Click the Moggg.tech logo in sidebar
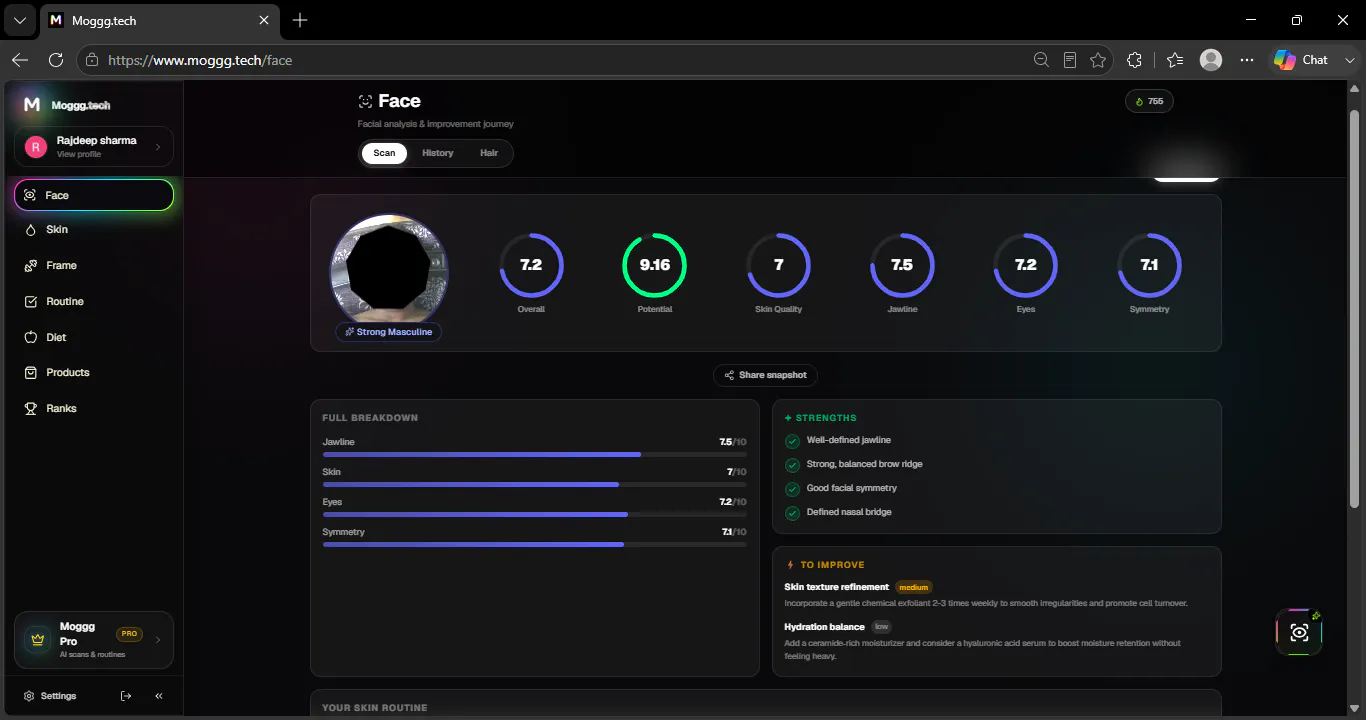 click(66, 105)
